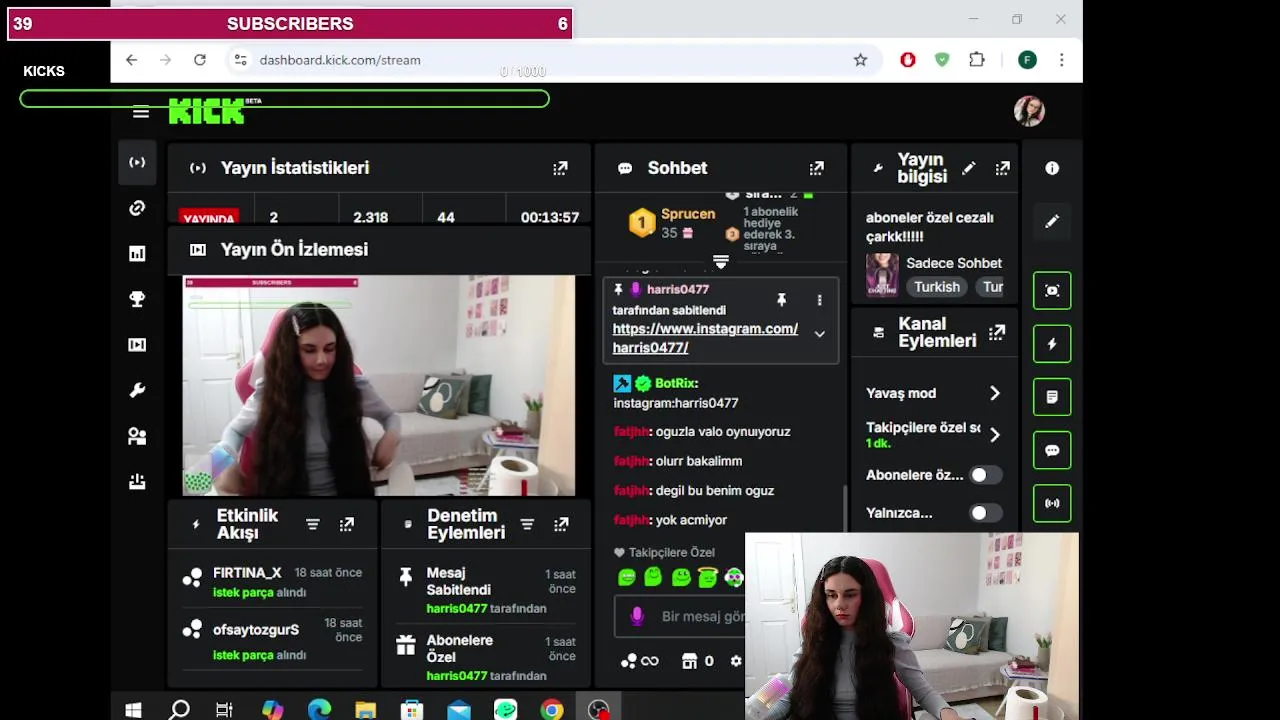Edit Yayın bilgisi with the pencil icon
Viewport: 1280px width, 720px height.
968,169
